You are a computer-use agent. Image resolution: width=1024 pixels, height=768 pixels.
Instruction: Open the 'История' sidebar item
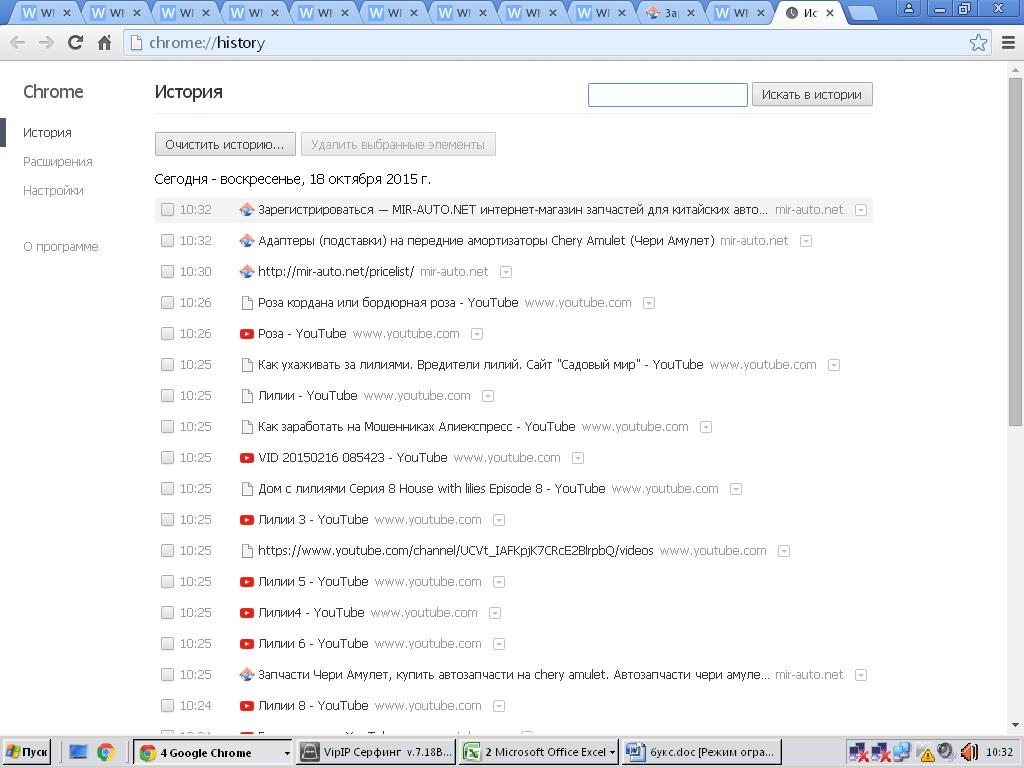pos(47,133)
